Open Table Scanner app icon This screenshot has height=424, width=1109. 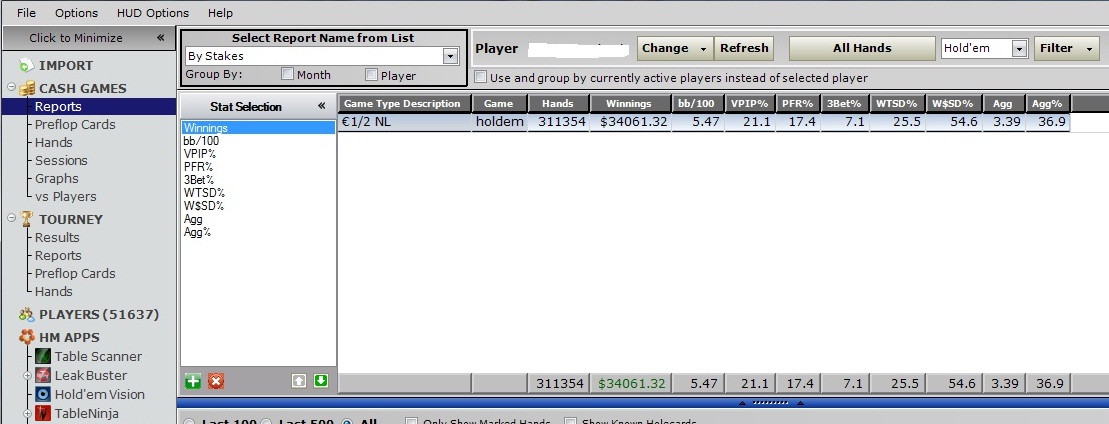pos(42,357)
